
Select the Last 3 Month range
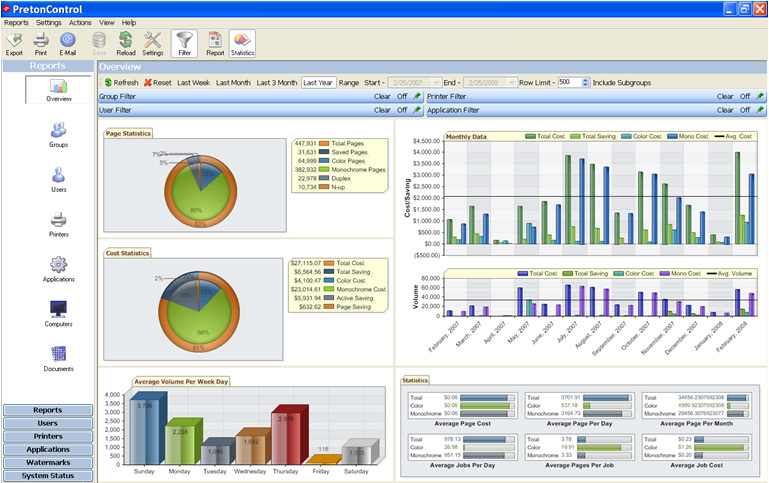tap(277, 82)
